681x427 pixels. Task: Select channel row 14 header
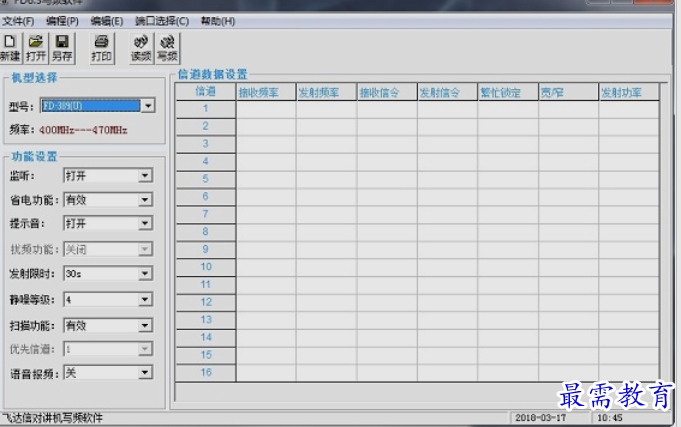[206, 338]
